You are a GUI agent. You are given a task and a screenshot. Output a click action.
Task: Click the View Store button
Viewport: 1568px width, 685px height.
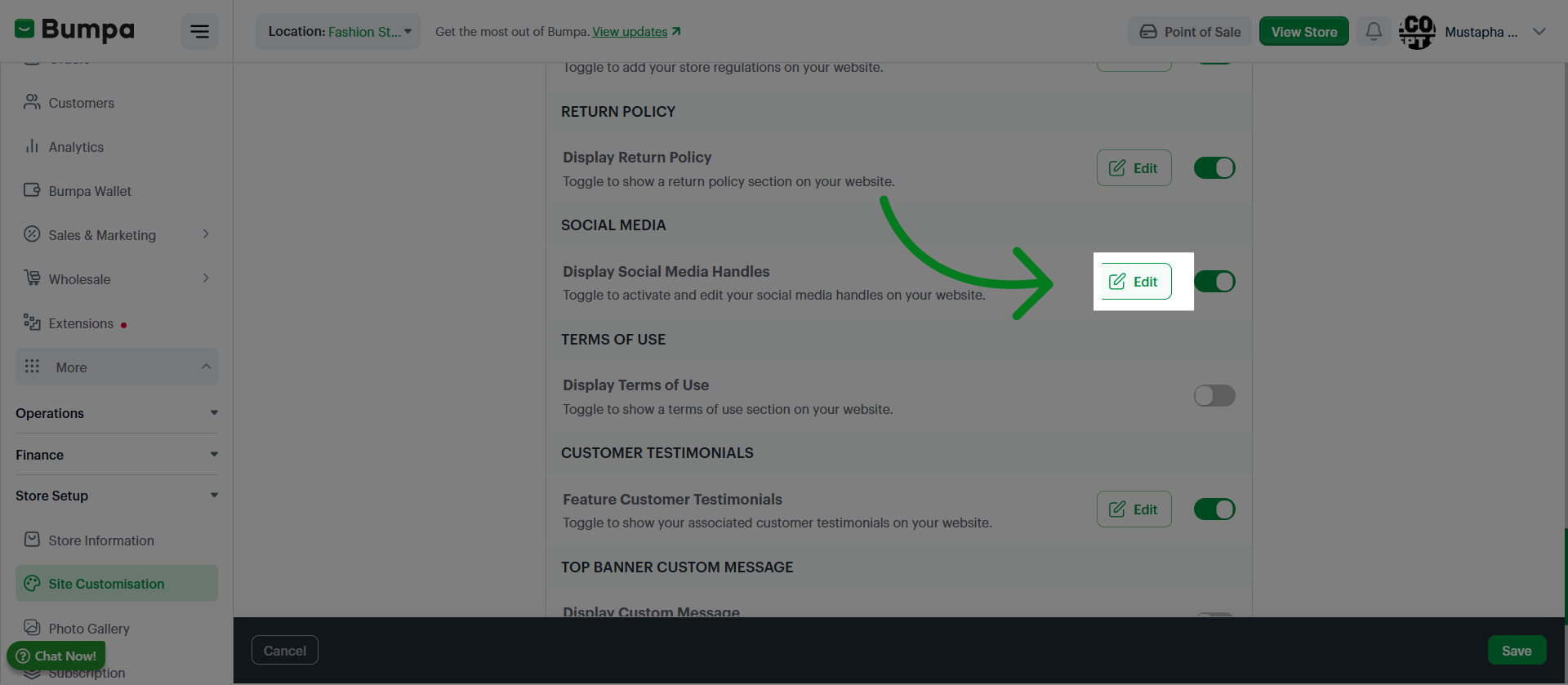(1304, 32)
